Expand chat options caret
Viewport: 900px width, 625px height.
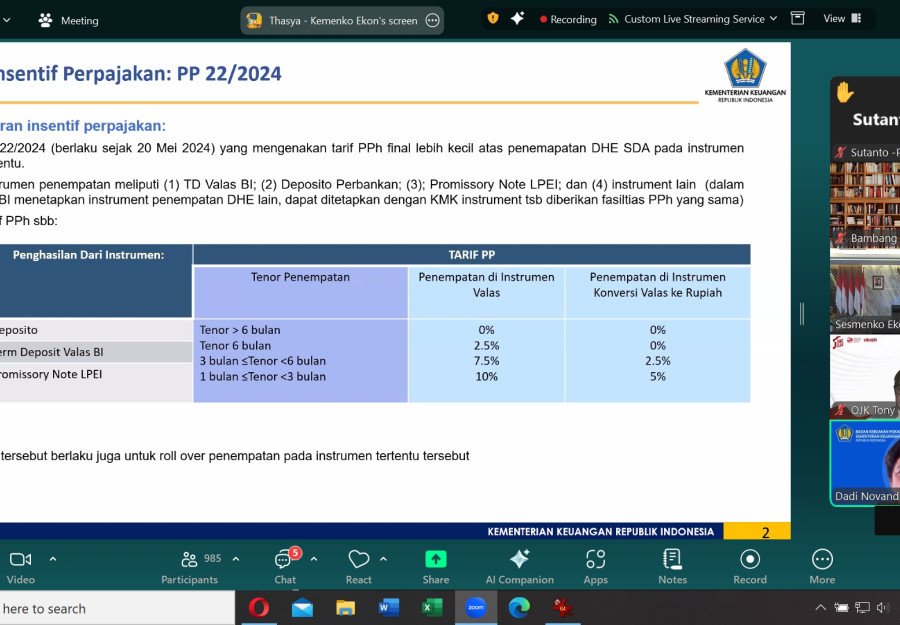point(314,558)
